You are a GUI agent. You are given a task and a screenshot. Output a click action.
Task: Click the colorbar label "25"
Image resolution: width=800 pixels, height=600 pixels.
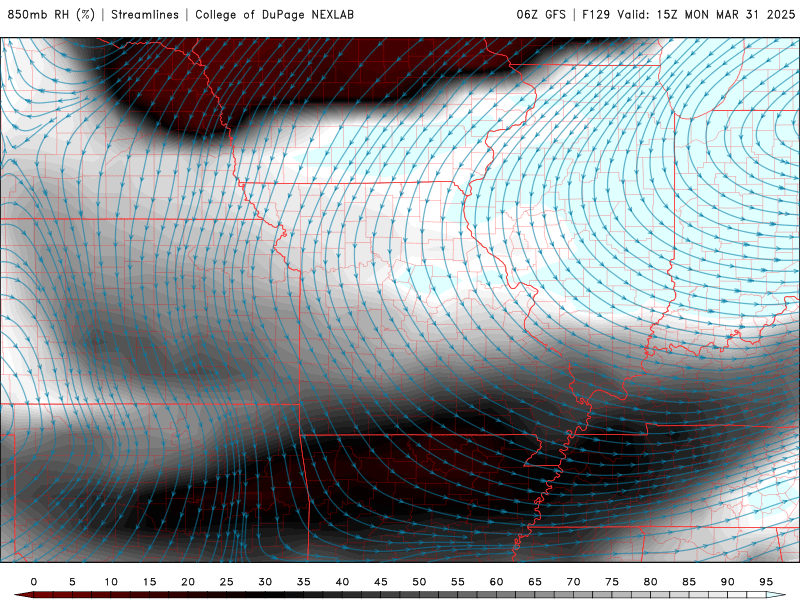pyautogui.click(x=227, y=582)
